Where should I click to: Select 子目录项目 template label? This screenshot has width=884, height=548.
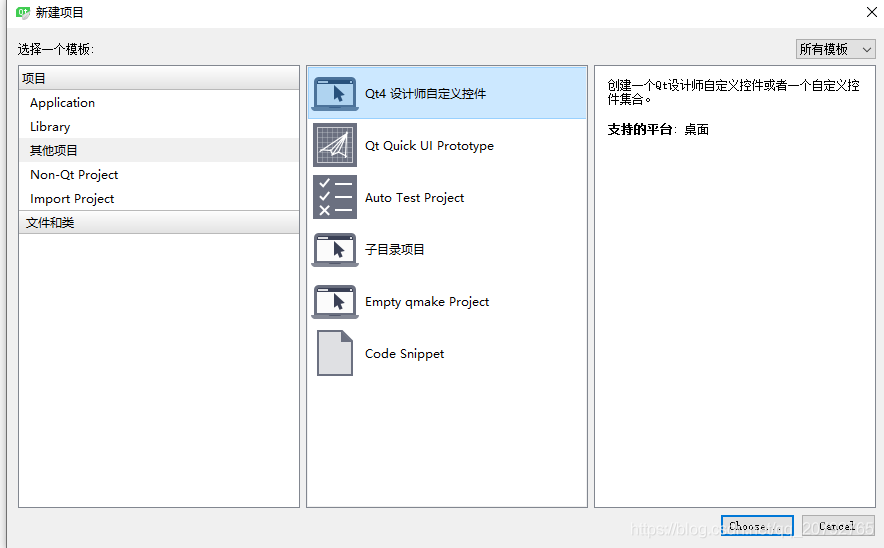point(395,249)
